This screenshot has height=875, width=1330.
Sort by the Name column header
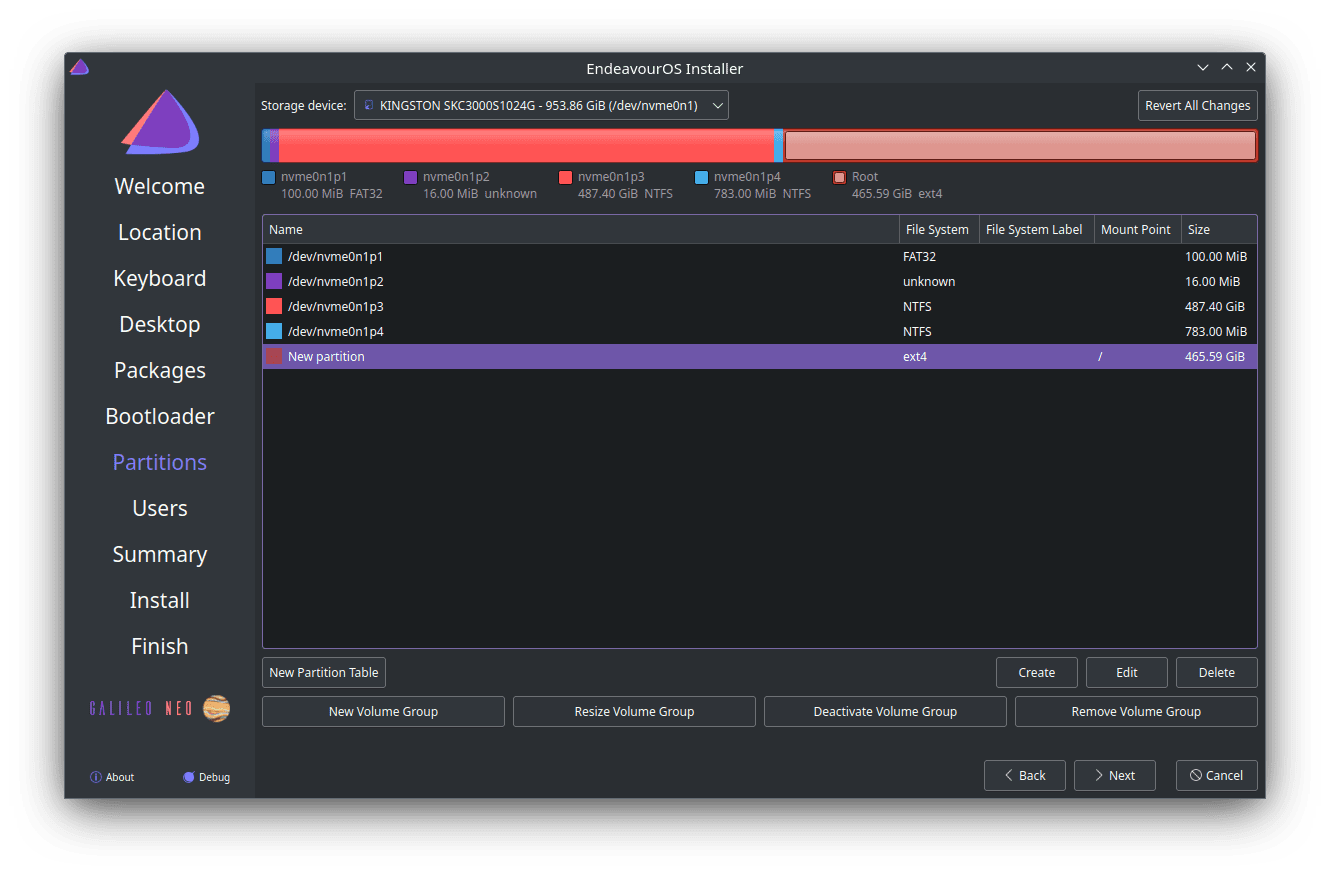581,229
